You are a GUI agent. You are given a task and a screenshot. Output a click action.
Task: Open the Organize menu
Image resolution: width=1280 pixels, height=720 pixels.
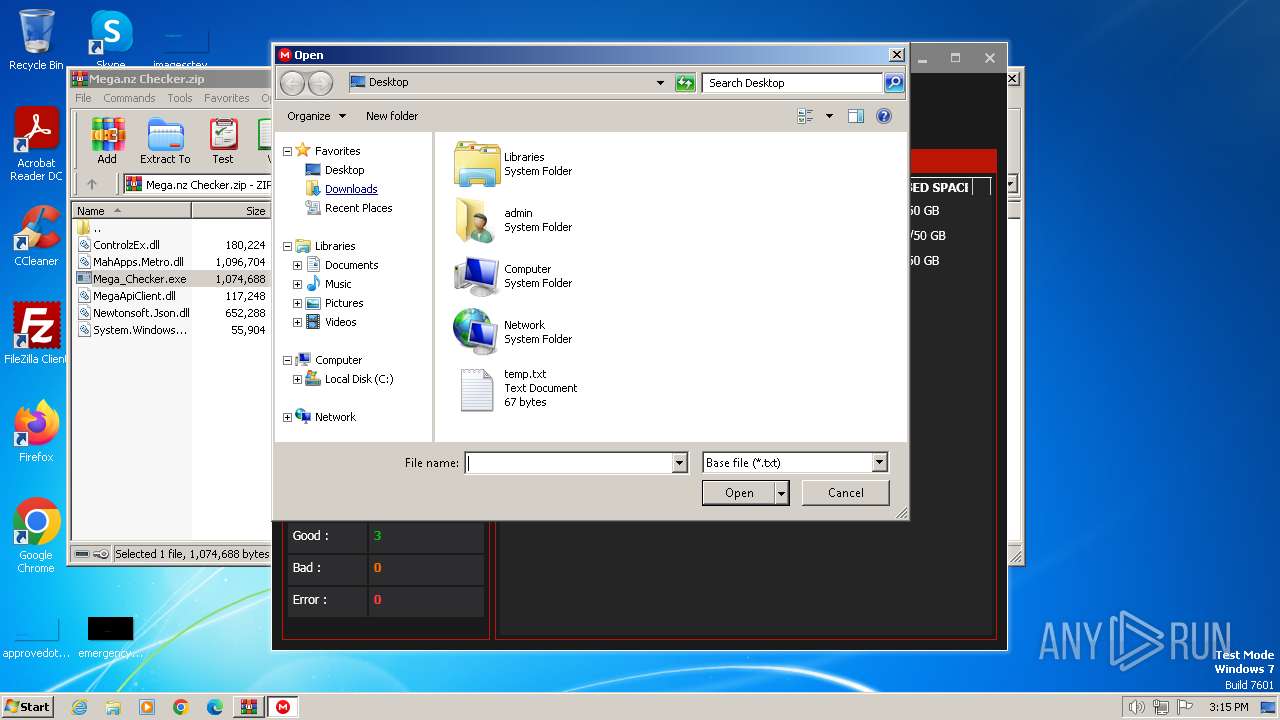point(316,116)
